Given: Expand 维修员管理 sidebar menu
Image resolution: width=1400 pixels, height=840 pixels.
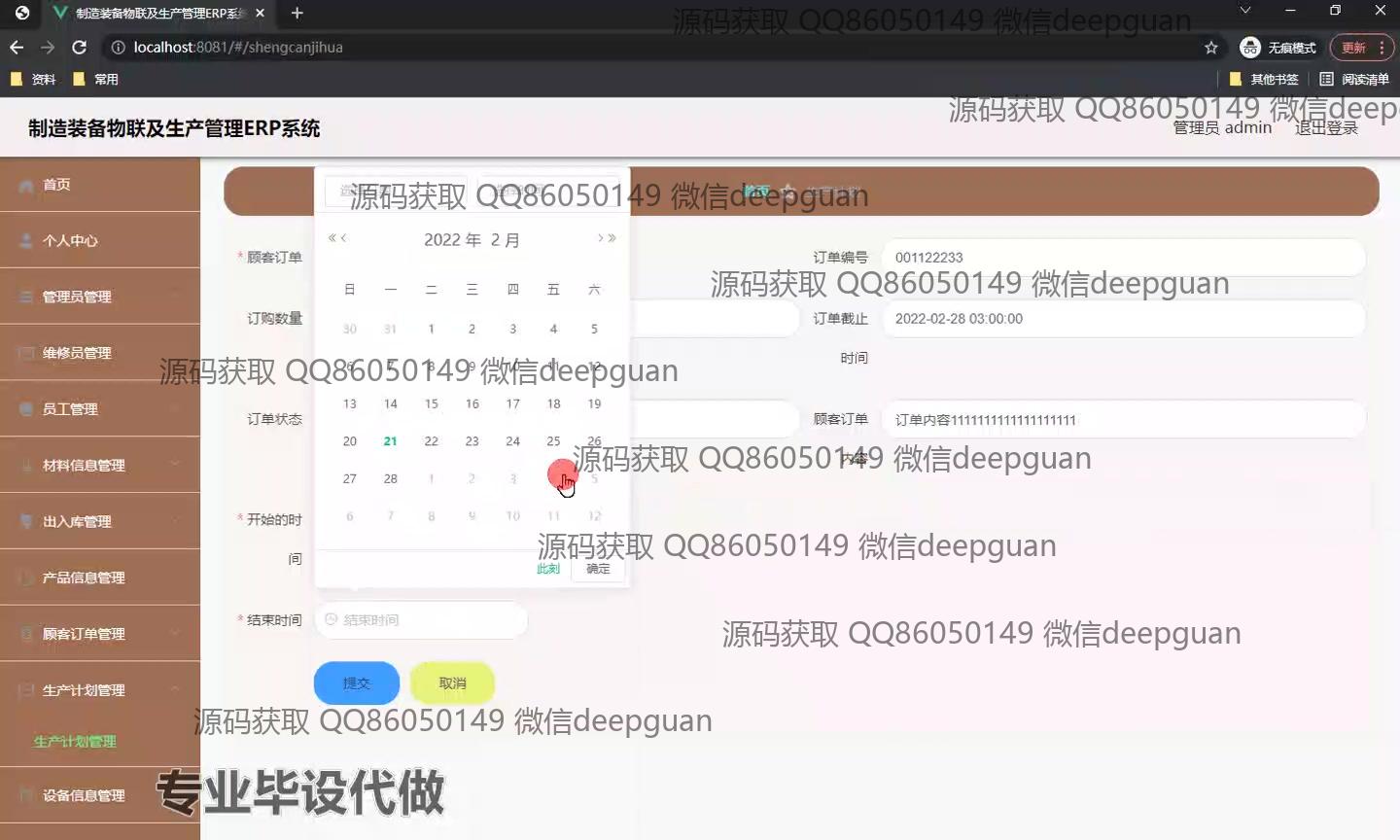Looking at the screenshot, I should click(x=100, y=353).
